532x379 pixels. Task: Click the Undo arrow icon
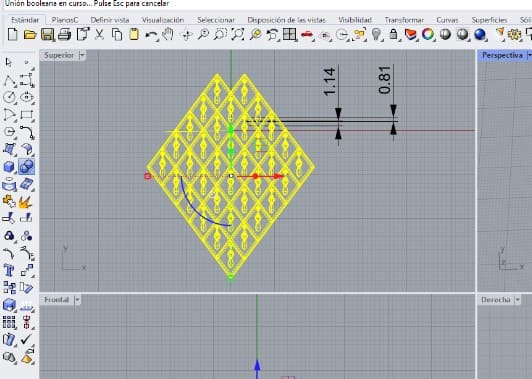point(151,35)
